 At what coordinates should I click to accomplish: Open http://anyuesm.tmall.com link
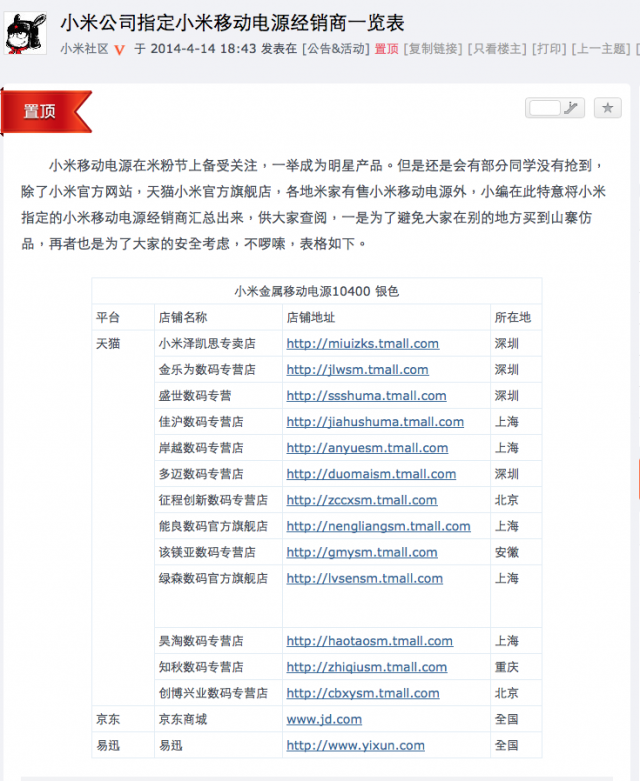(x=367, y=448)
